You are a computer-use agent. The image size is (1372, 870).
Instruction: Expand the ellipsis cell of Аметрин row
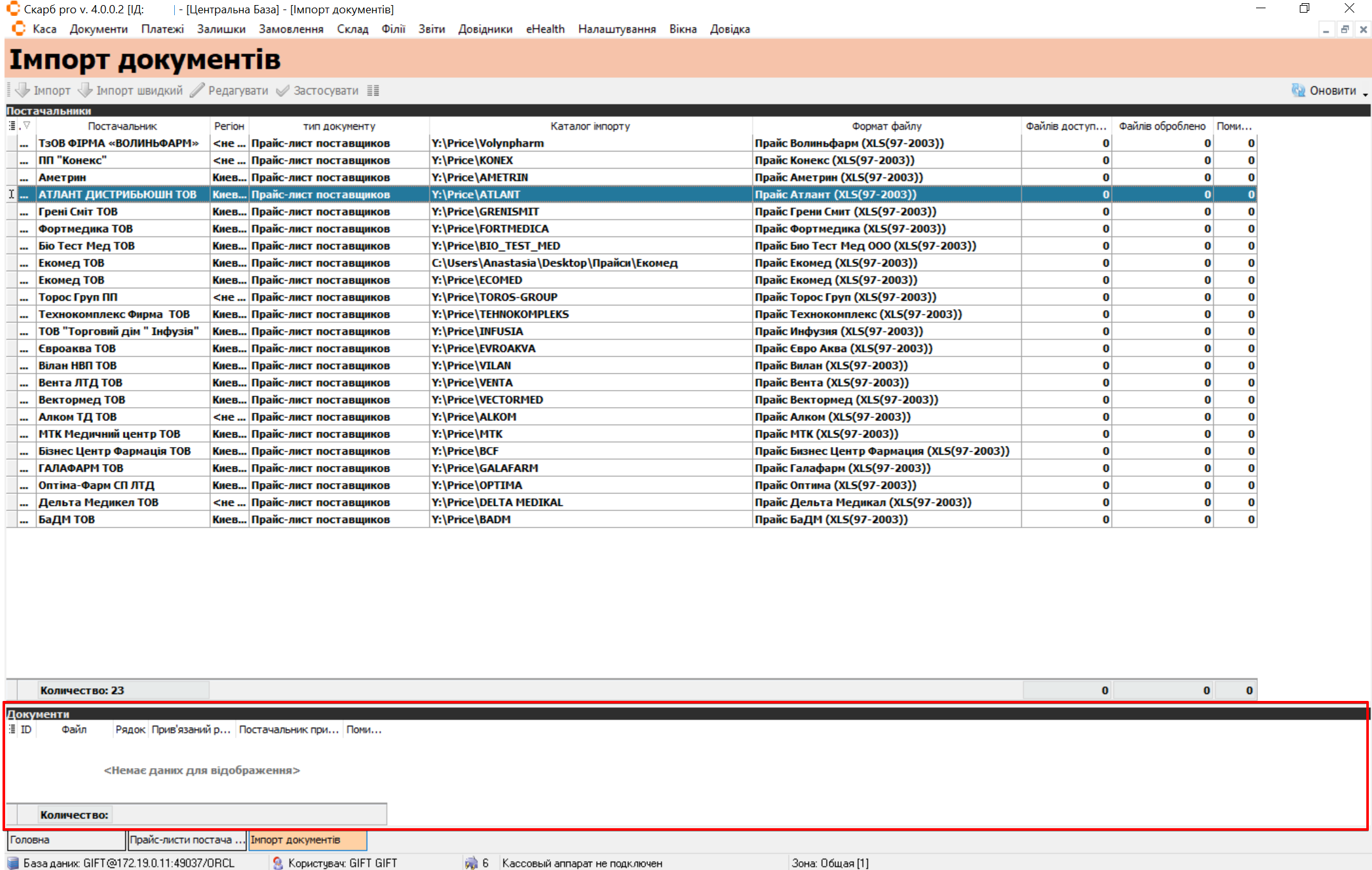tap(24, 178)
